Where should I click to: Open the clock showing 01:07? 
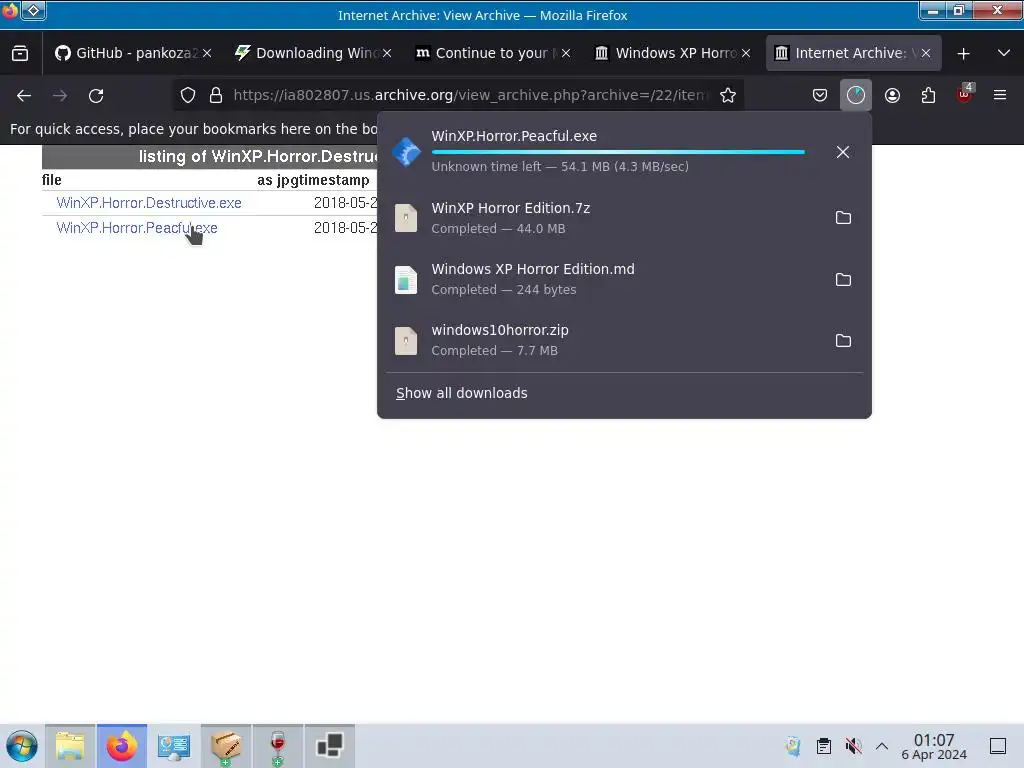click(934, 746)
